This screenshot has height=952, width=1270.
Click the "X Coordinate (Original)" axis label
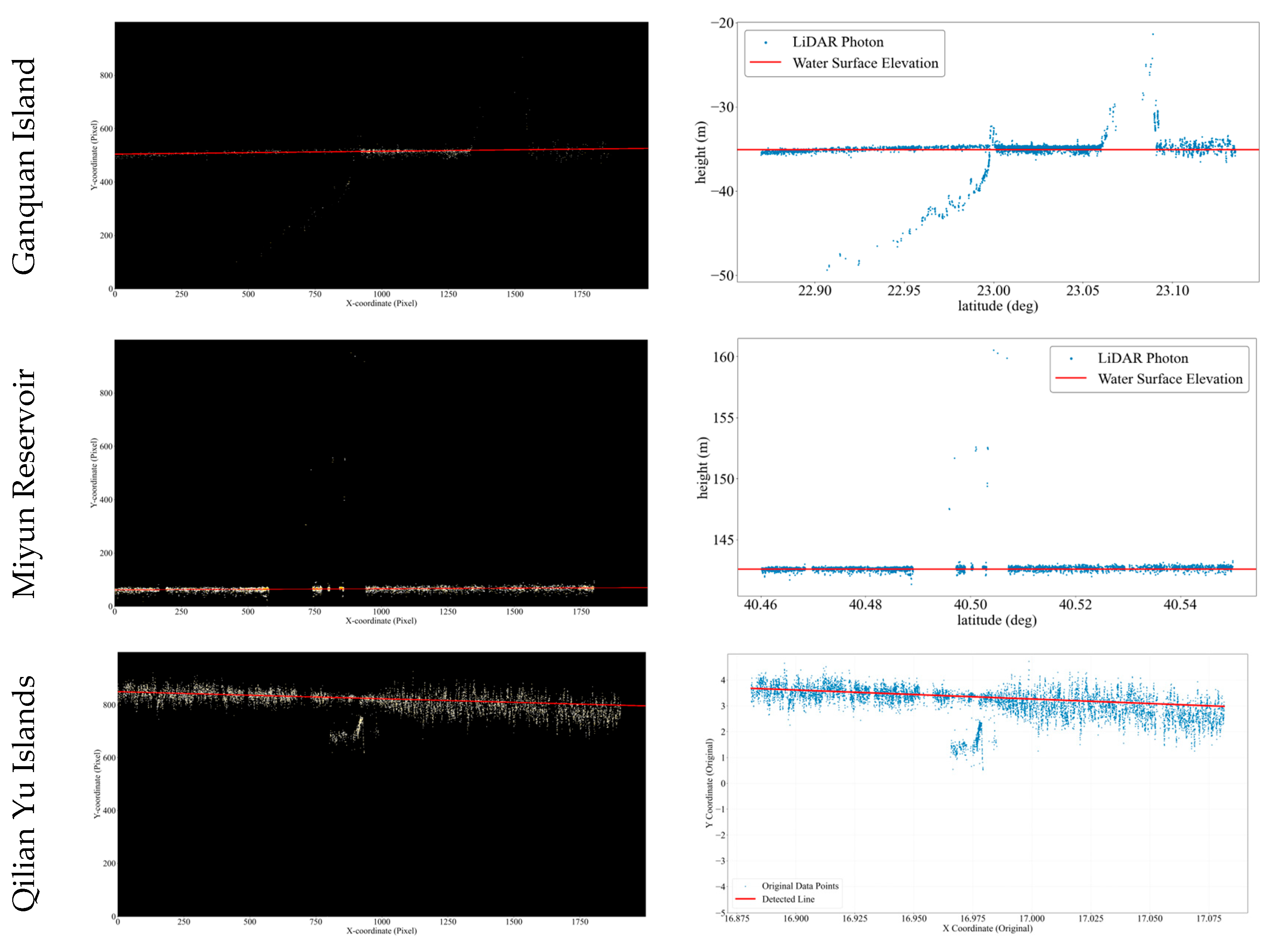[x=987, y=928]
